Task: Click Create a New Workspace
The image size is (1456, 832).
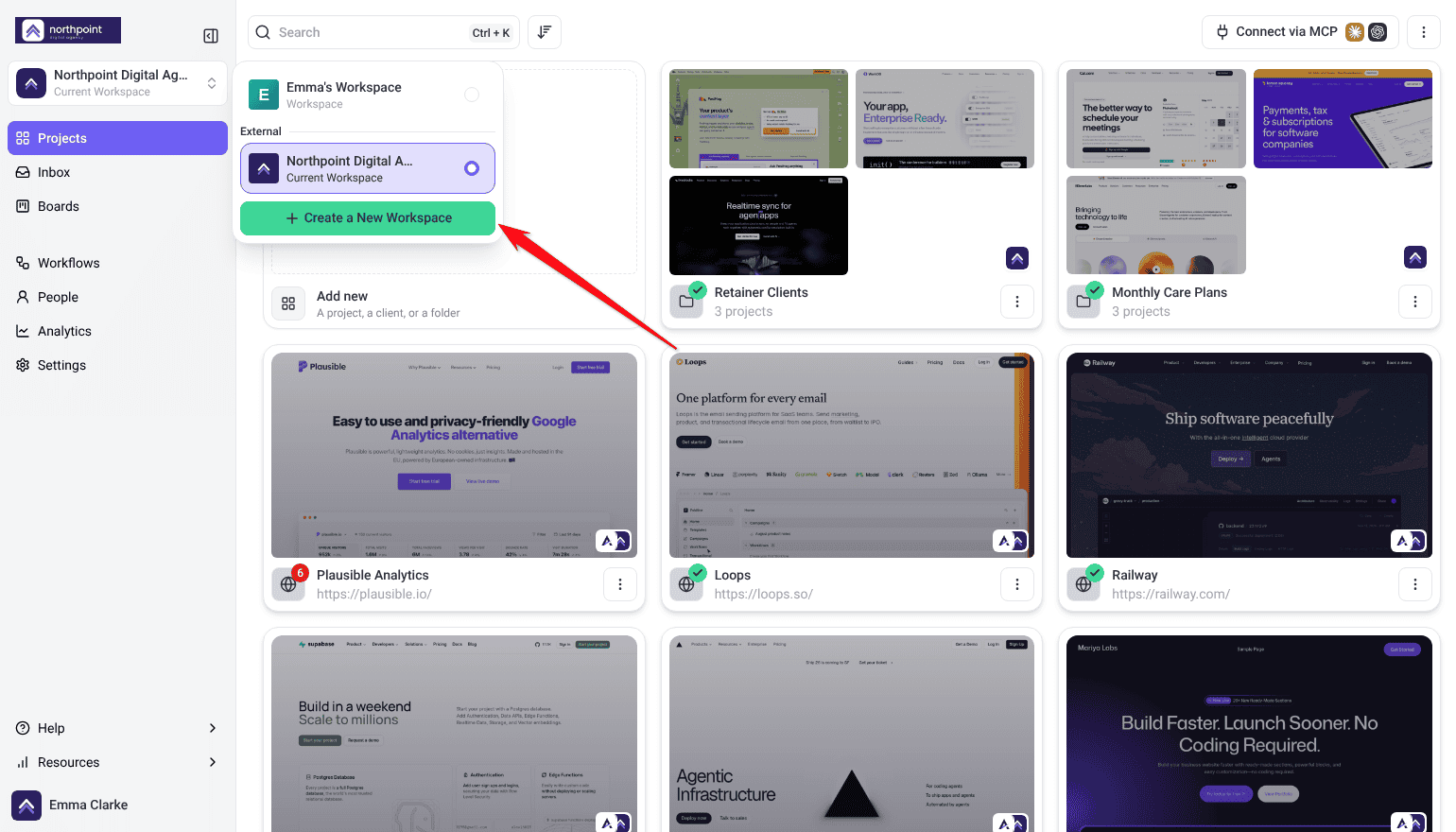Action: tap(368, 218)
